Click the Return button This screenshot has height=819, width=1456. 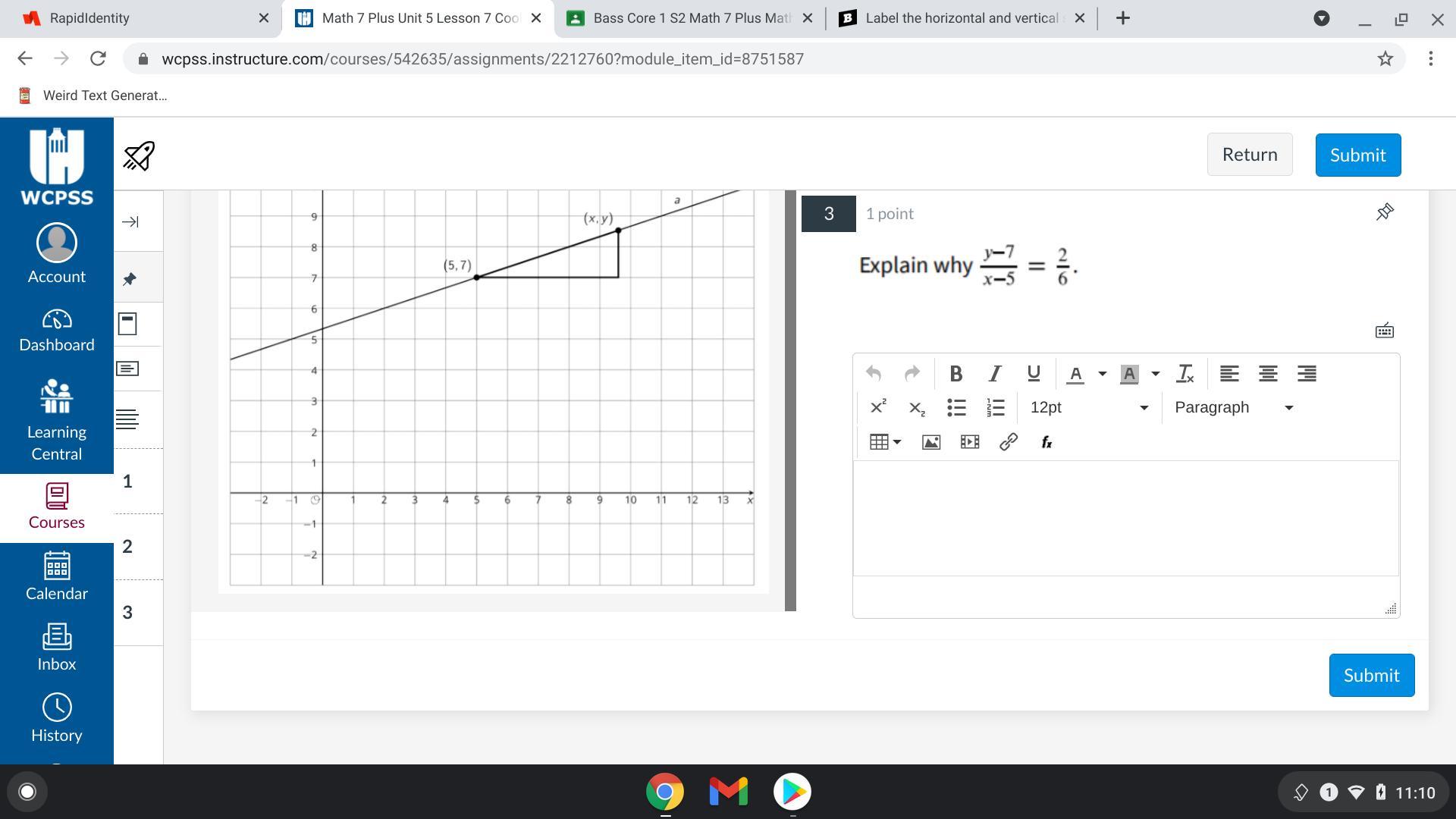coord(1249,155)
